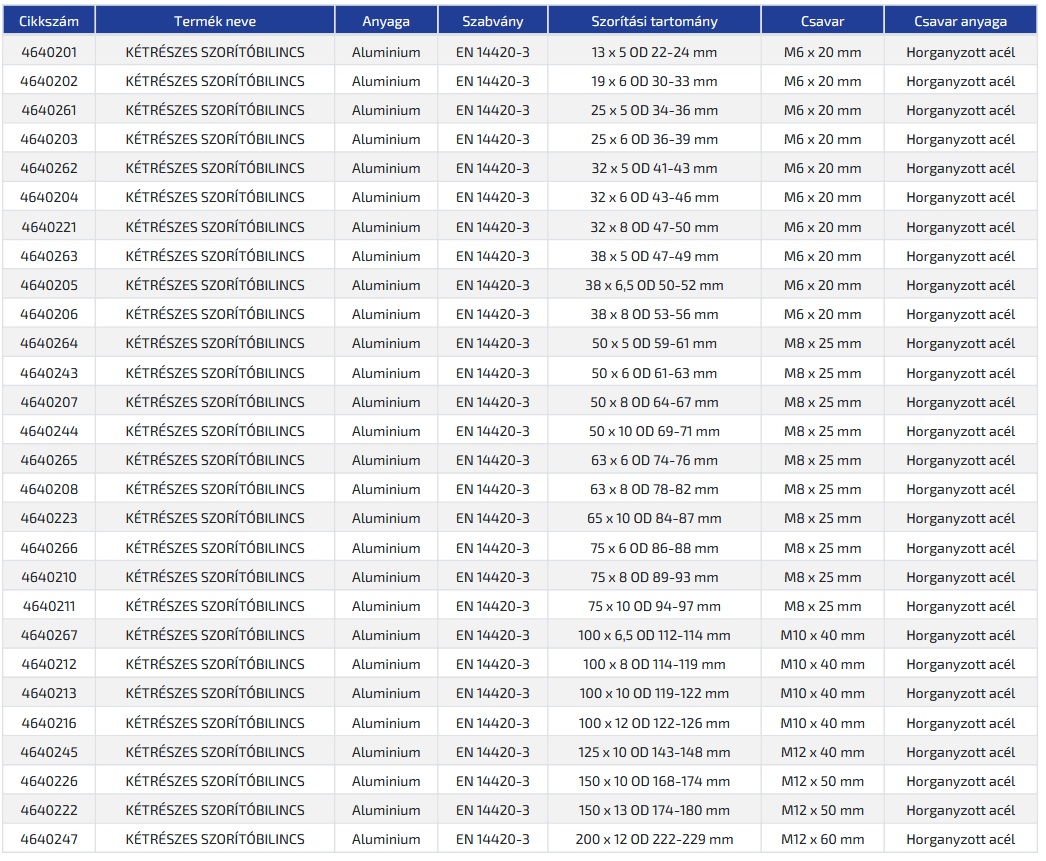Screen dimensions: 1046x861
Task: Select the Csavar column header
Action: pyautogui.click(x=822, y=21)
